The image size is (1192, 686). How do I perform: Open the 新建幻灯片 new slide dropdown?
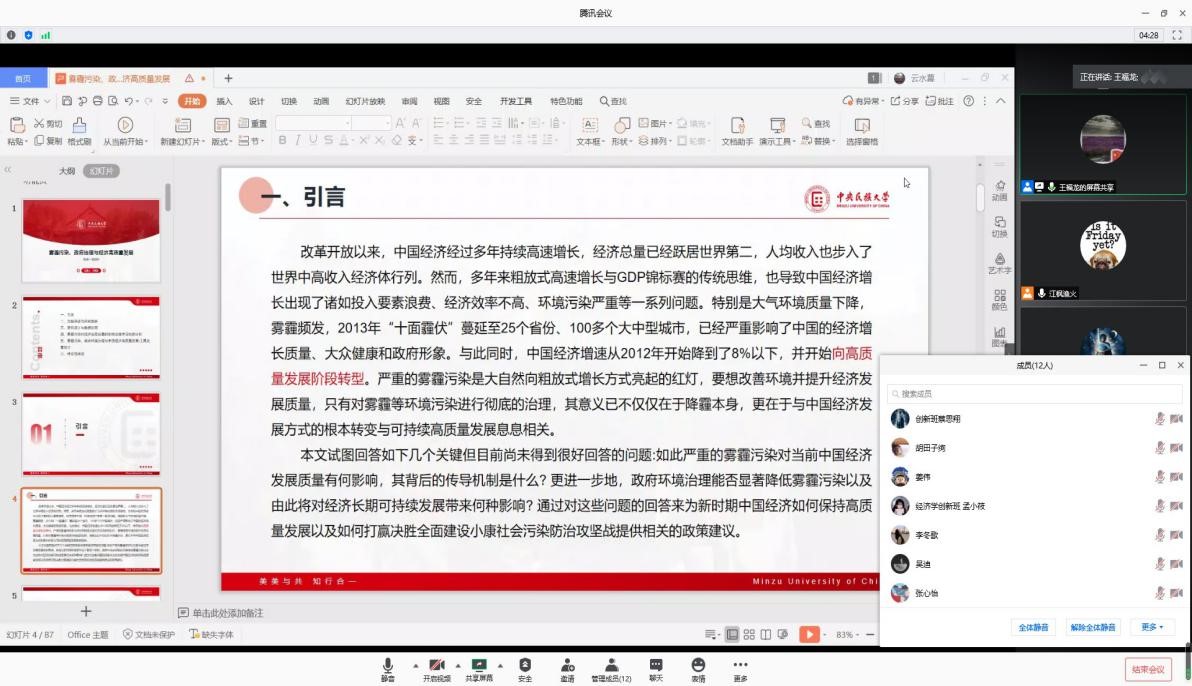coord(181,142)
